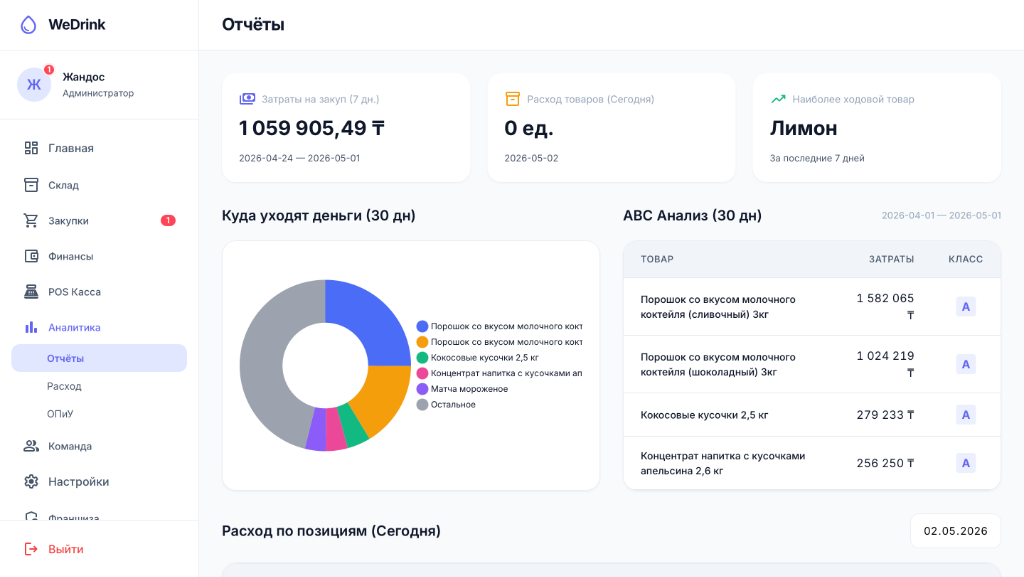Screen dimensions: 1024x577
Task: Go to Команда section
Action: [x=99, y=446]
